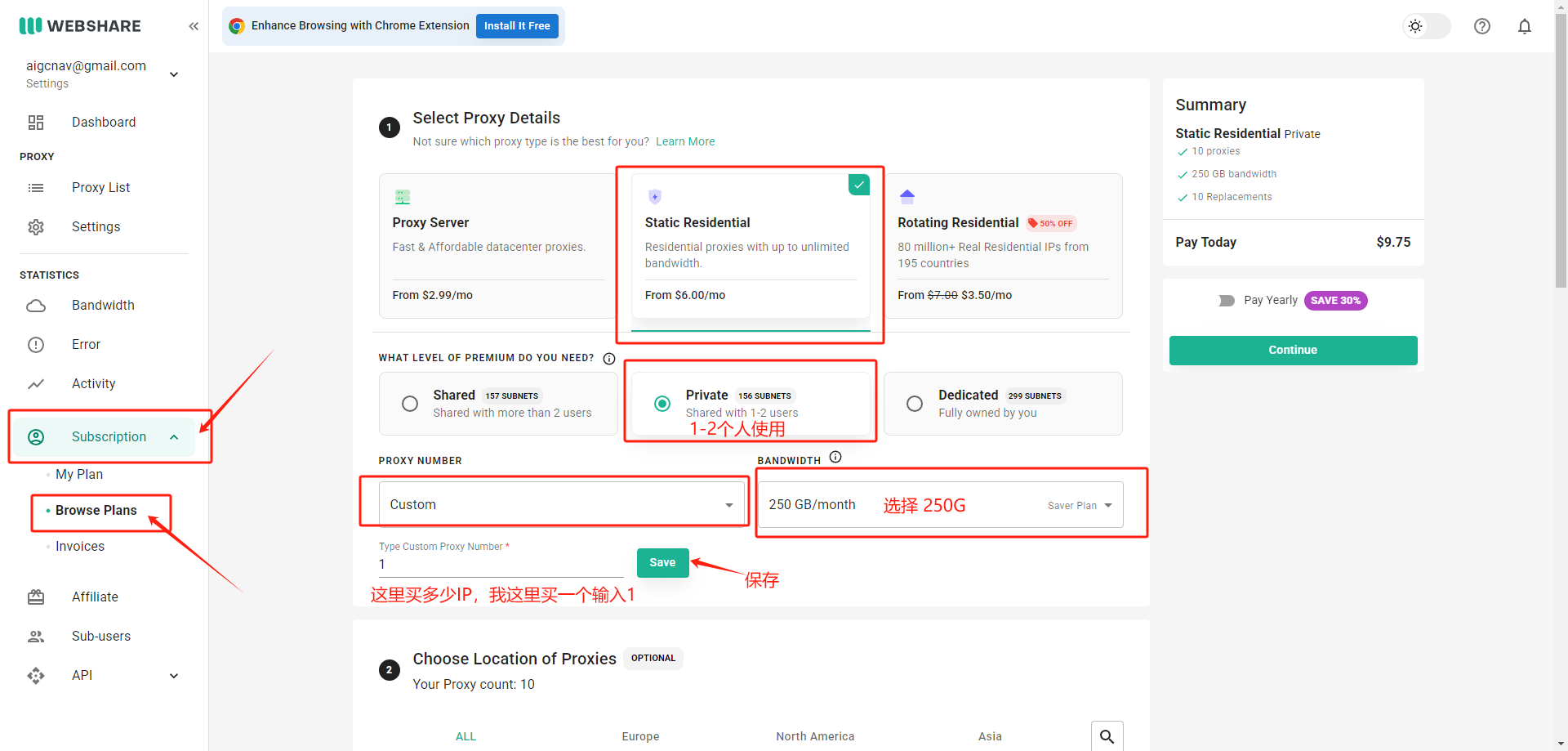Choose the Proxy Server card
Screen dimensions: 1568x751
497,246
